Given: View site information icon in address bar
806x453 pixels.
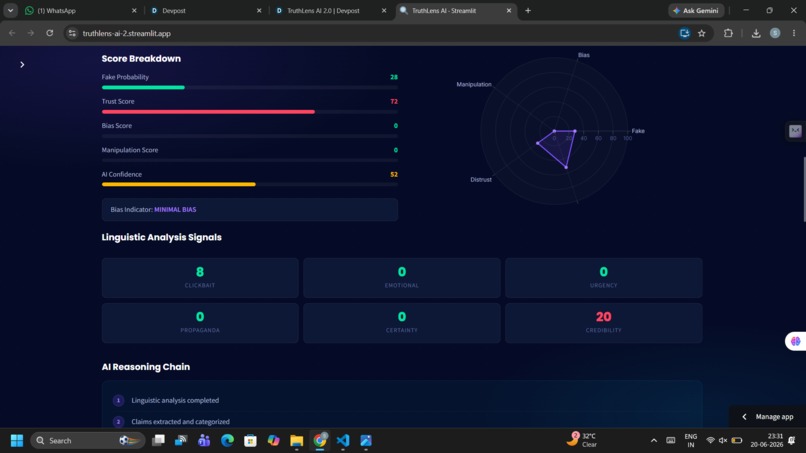Looking at the screenshot, I should click(72, 33).
